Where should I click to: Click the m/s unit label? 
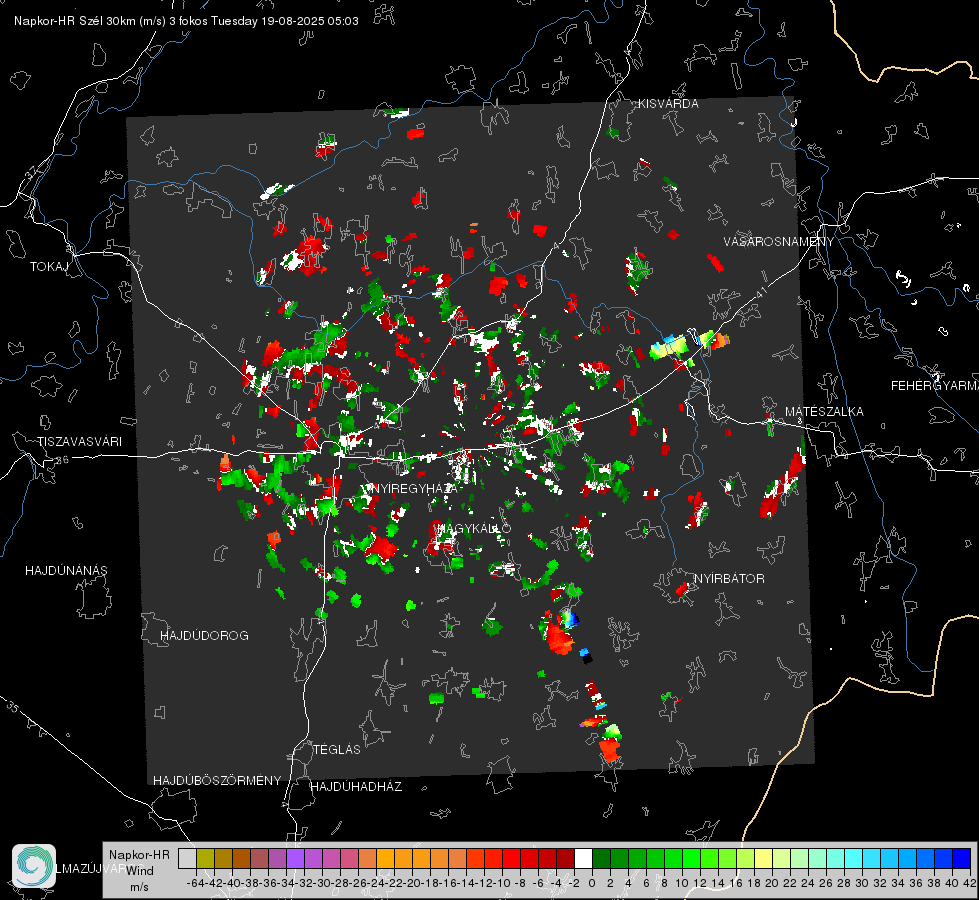click(139, 887)
